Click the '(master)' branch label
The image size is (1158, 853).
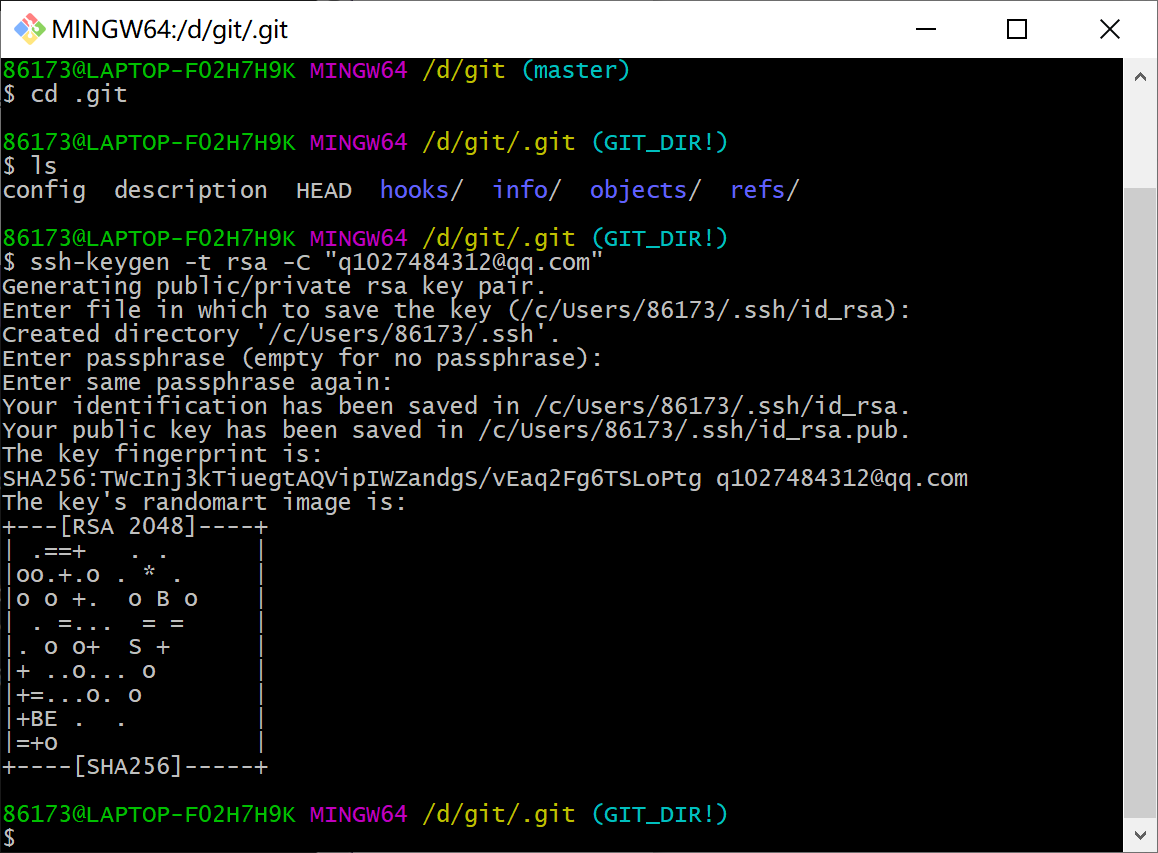(575, 70)
